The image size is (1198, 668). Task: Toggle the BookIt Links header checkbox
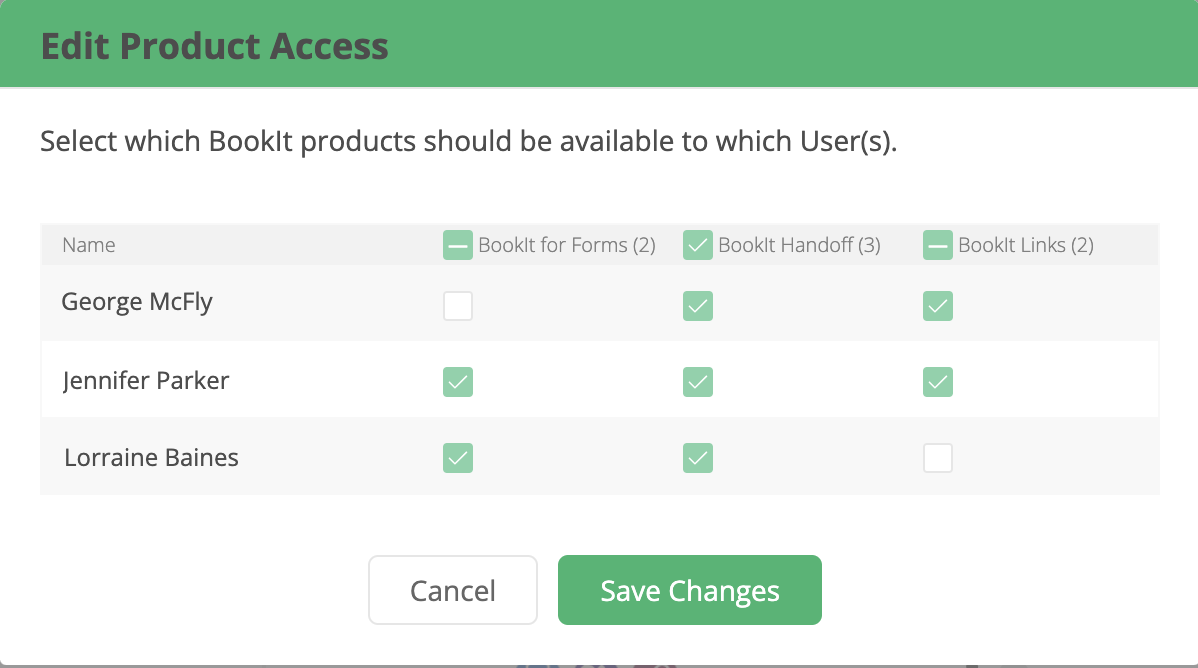938,245
